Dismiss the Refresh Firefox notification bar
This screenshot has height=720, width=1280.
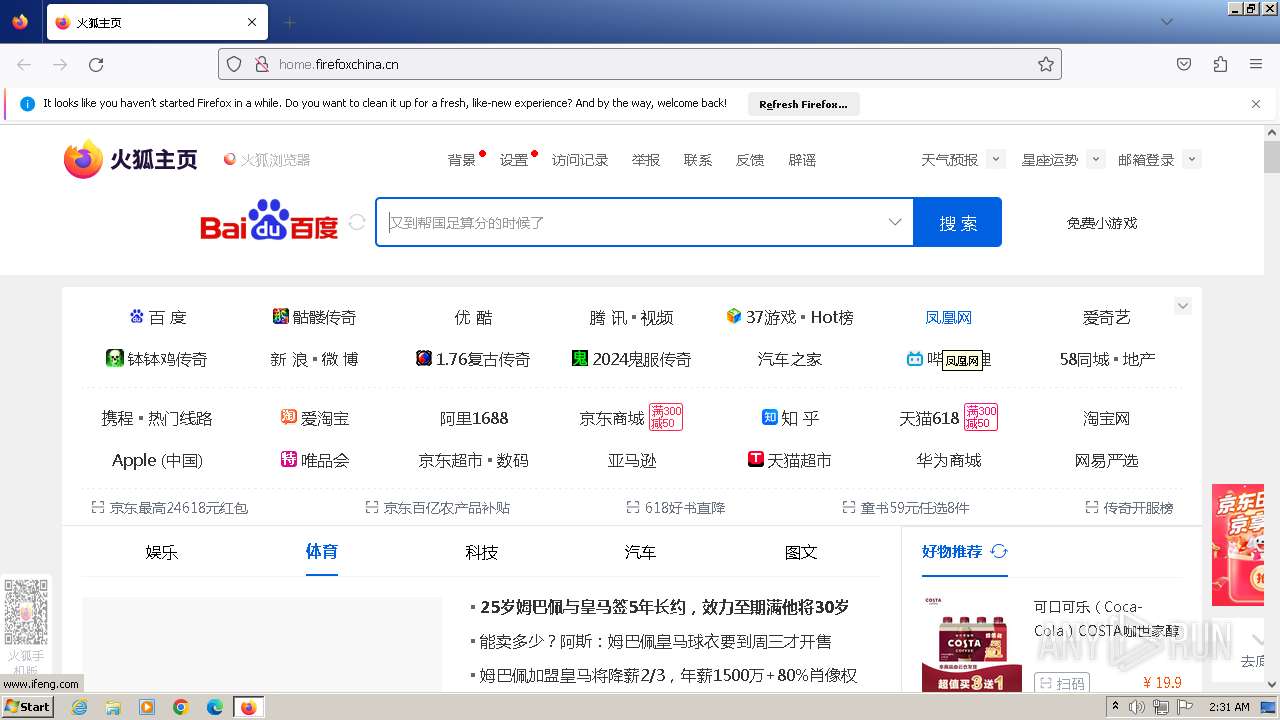tap(1256, 103)
